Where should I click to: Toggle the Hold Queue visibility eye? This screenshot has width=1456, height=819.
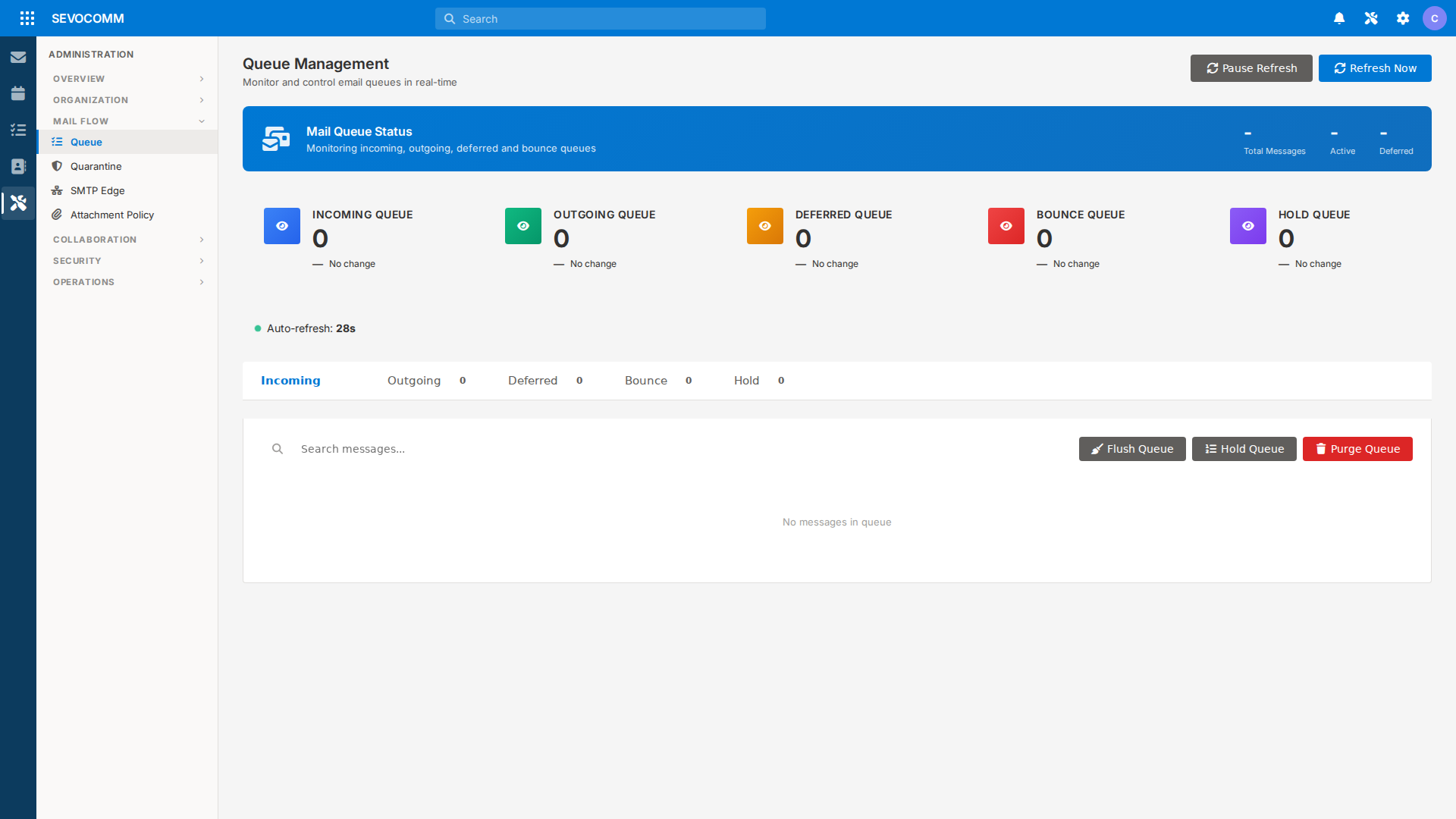[x=1247, y=225]
